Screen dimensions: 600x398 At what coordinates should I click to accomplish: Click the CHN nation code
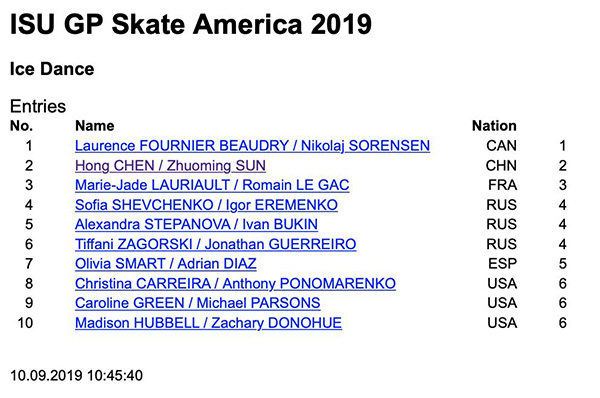[501, 166]
